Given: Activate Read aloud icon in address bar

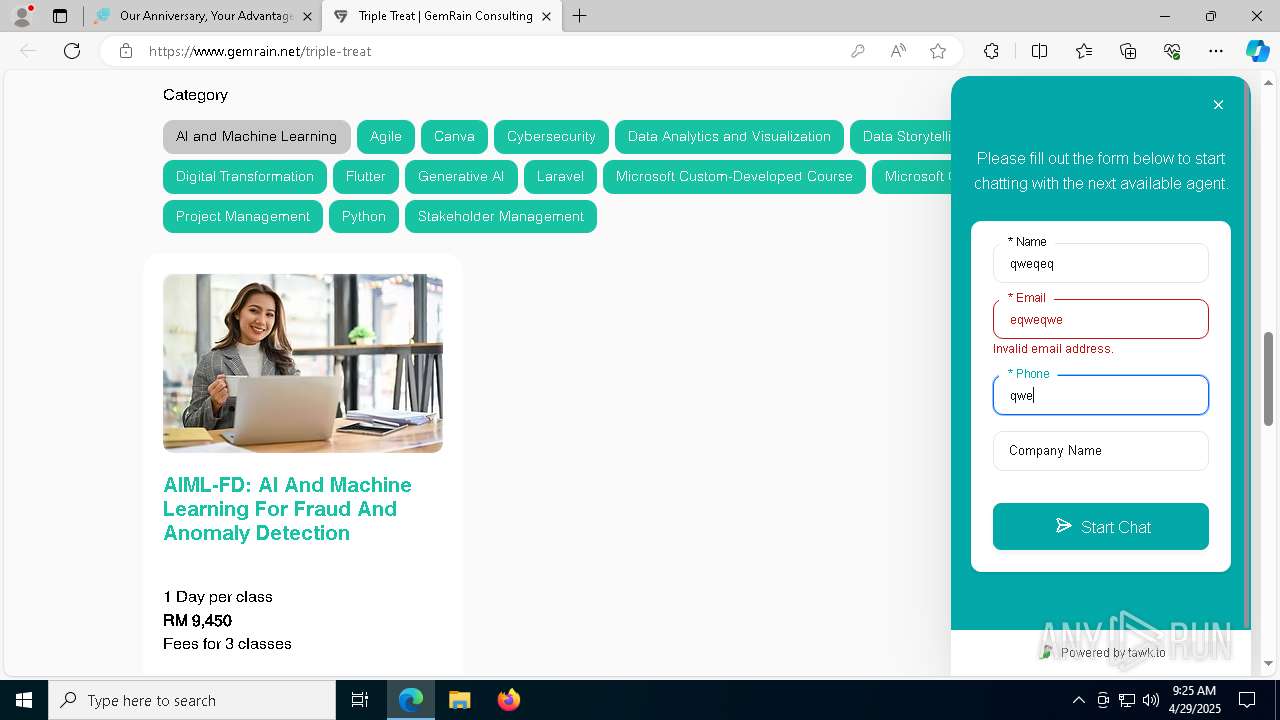Looking at the screenshot, I should pos(898,51).
